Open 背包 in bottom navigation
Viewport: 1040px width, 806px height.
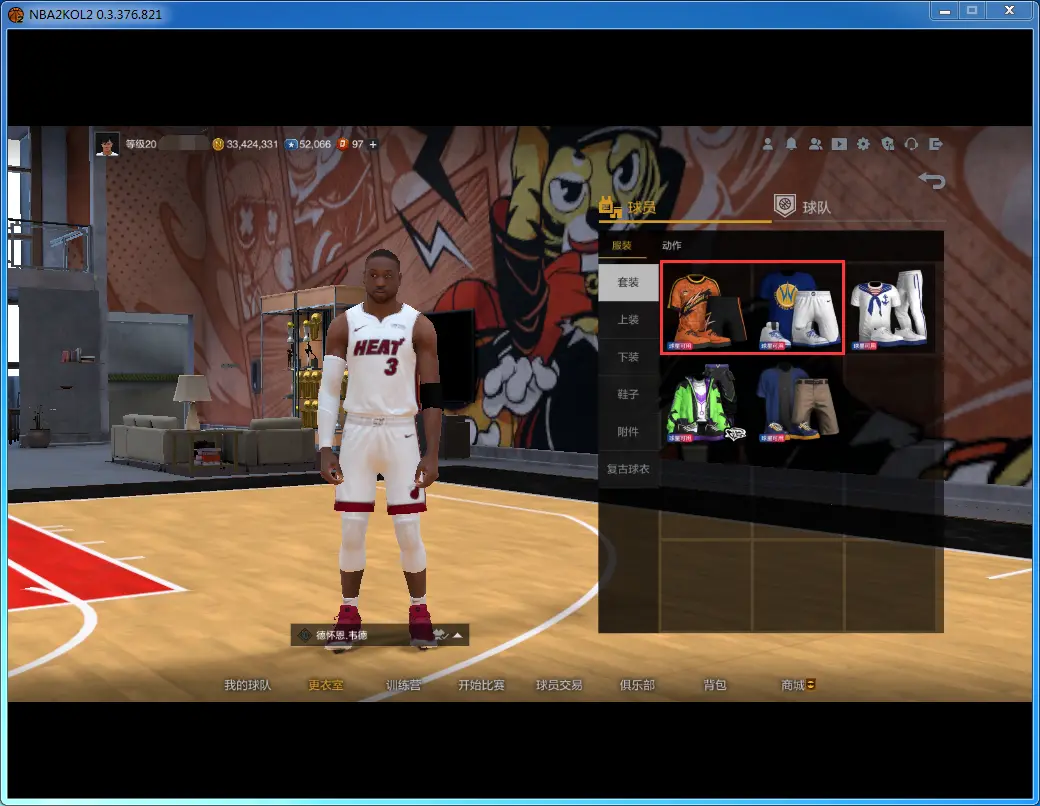coord(715,685)
